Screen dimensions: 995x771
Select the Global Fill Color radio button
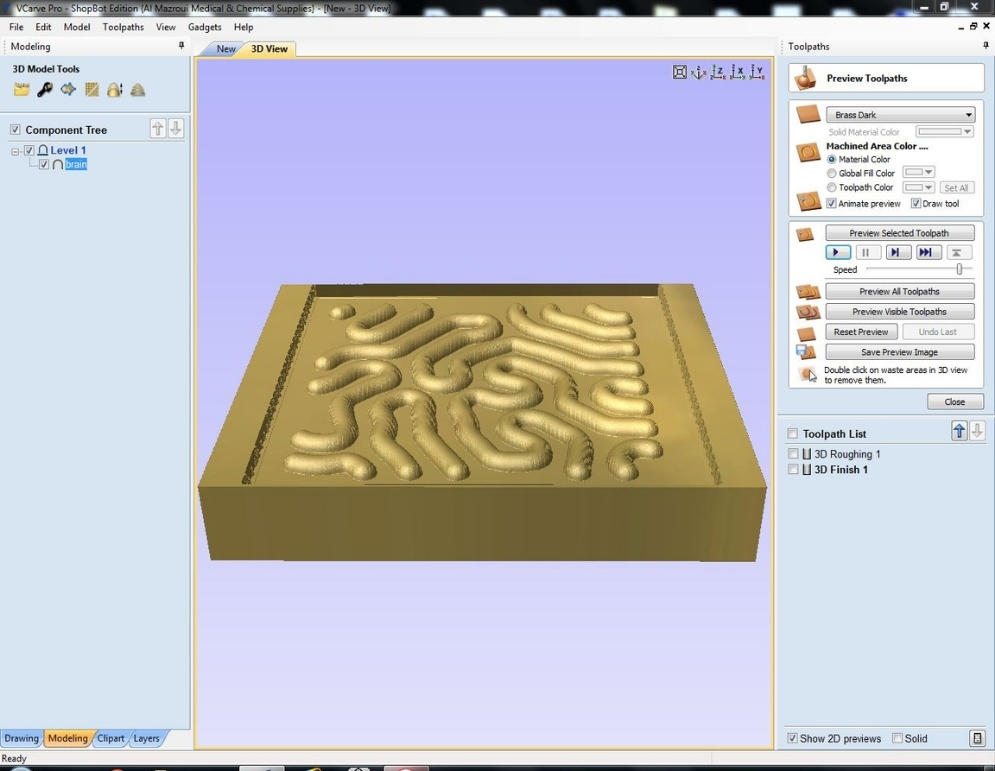(x=831, y=174)
